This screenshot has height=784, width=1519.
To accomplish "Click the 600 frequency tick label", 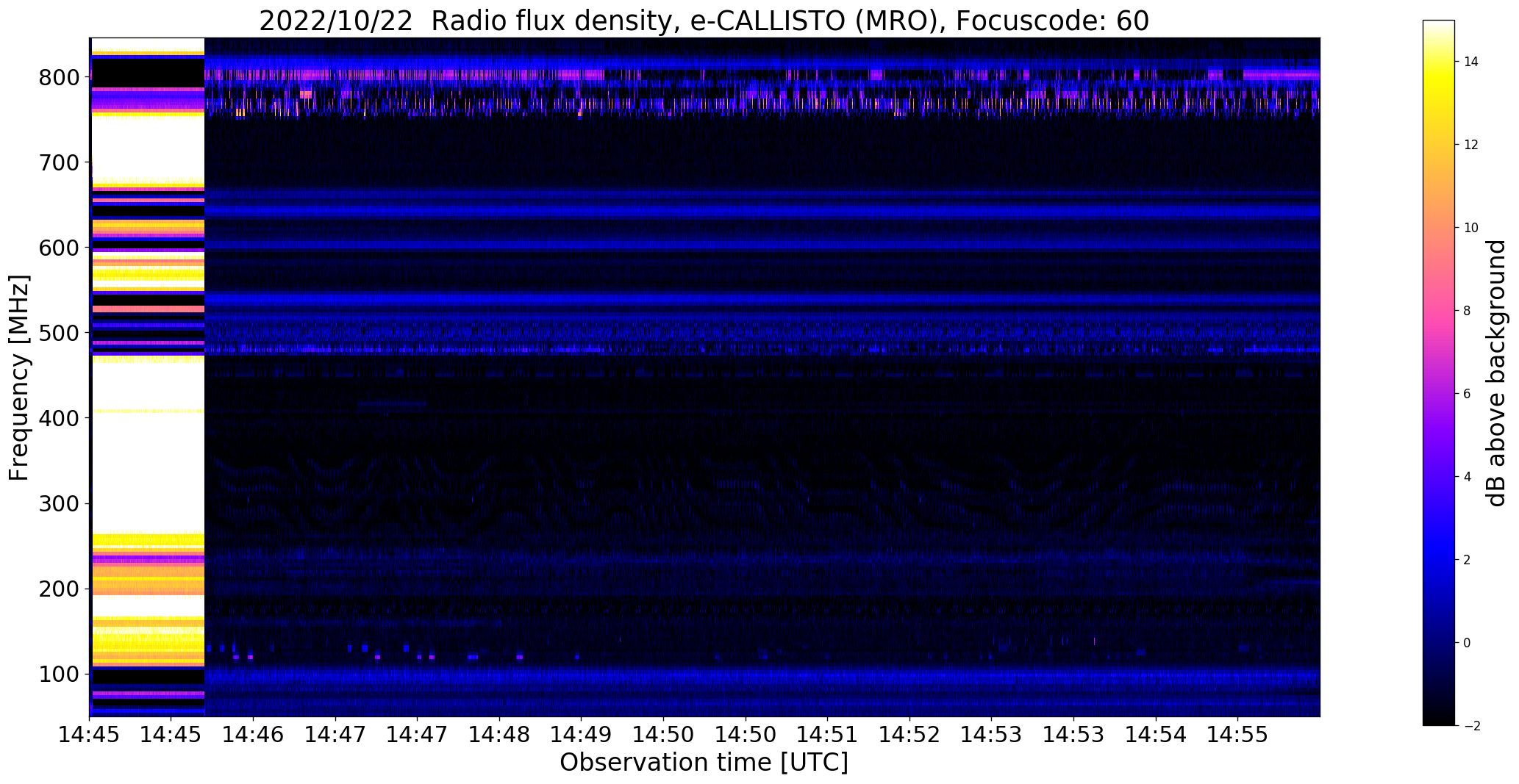I will coord(60,248).
